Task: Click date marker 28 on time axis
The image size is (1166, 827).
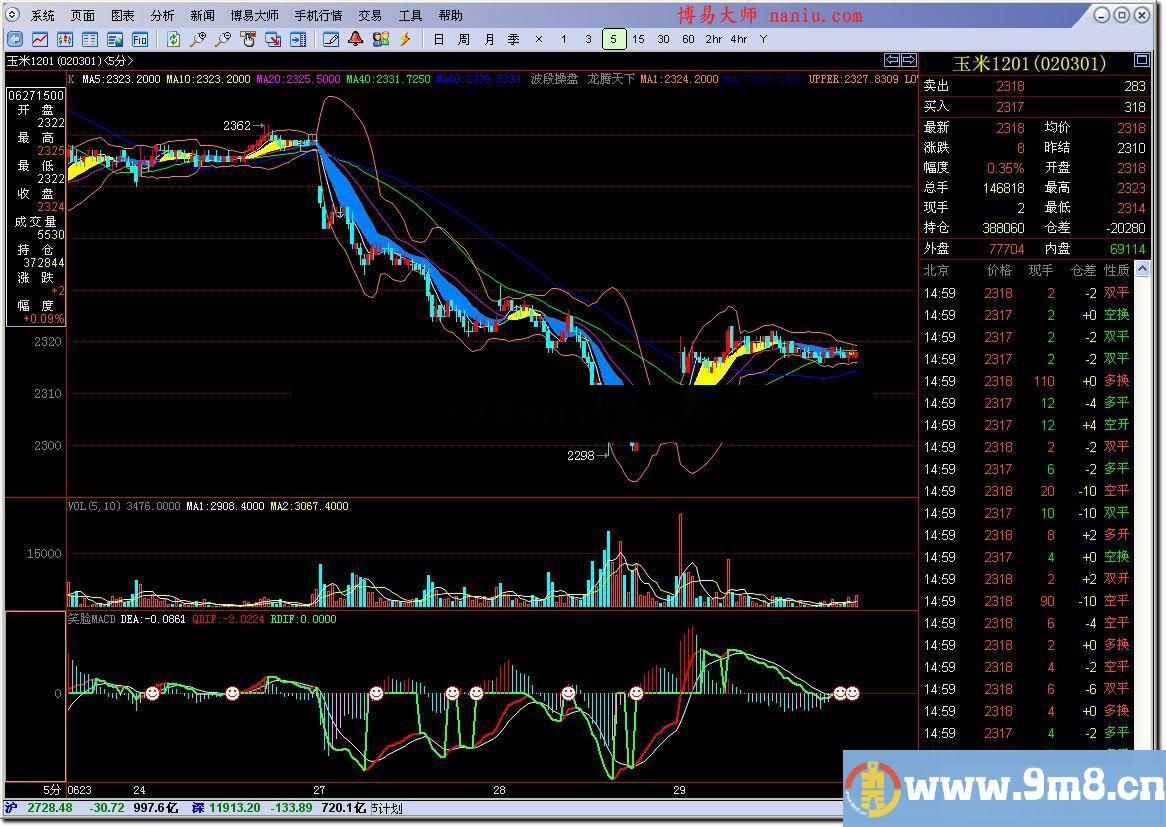Action: tap(499, 790)
